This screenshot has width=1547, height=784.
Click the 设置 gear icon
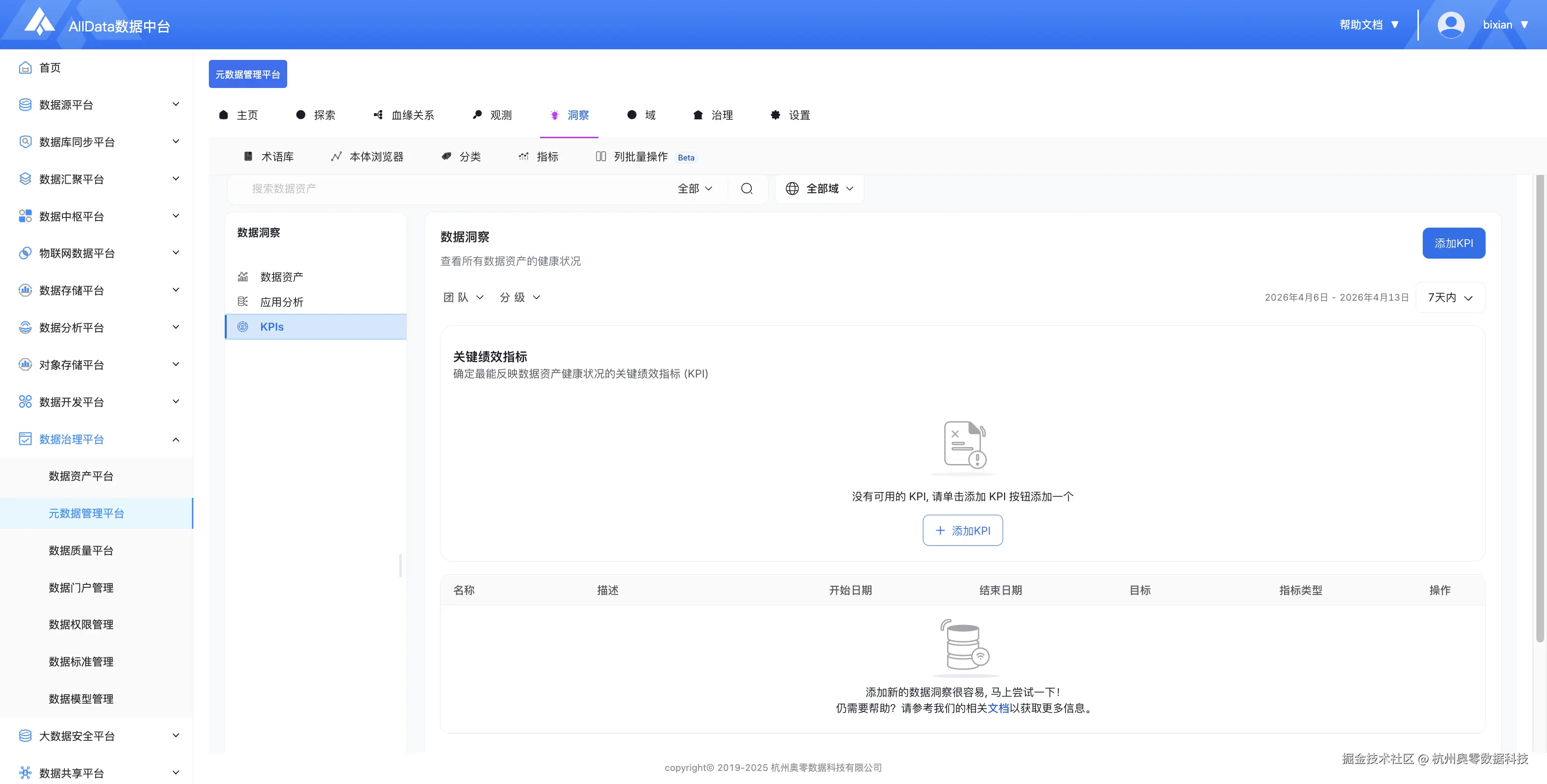tap(775, 115)
